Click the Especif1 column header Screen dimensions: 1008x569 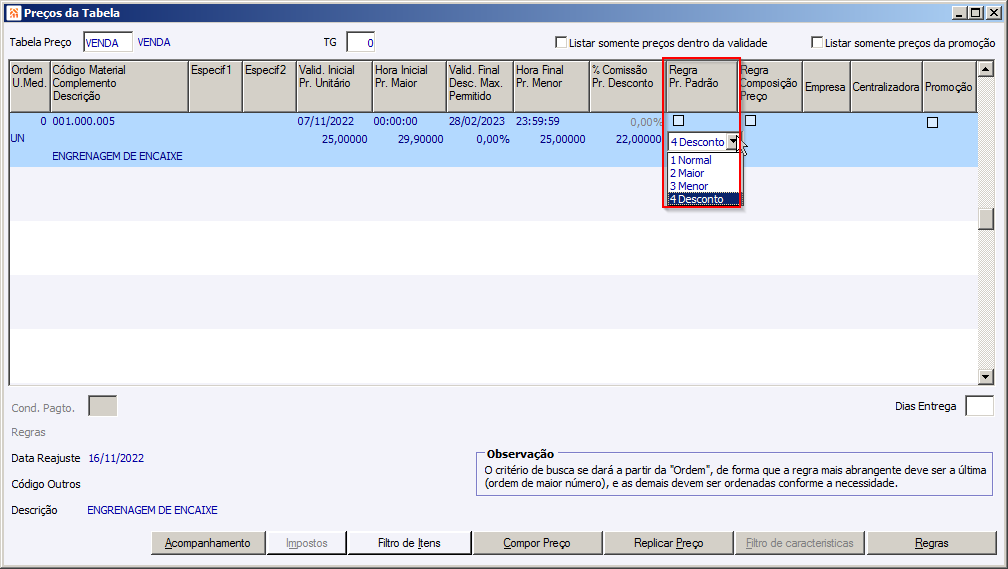click(x=215, y=86)
